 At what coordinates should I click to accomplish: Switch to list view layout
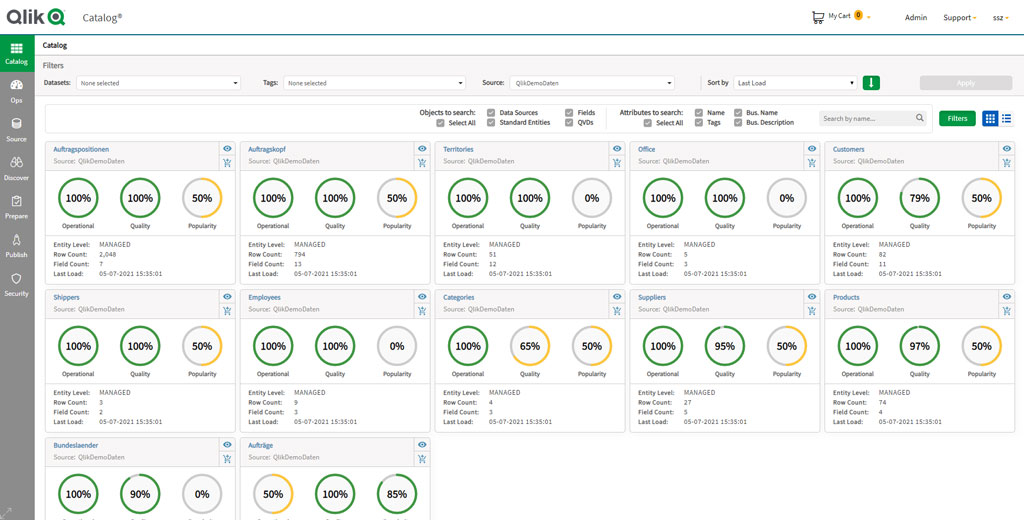pos(1006,118)
